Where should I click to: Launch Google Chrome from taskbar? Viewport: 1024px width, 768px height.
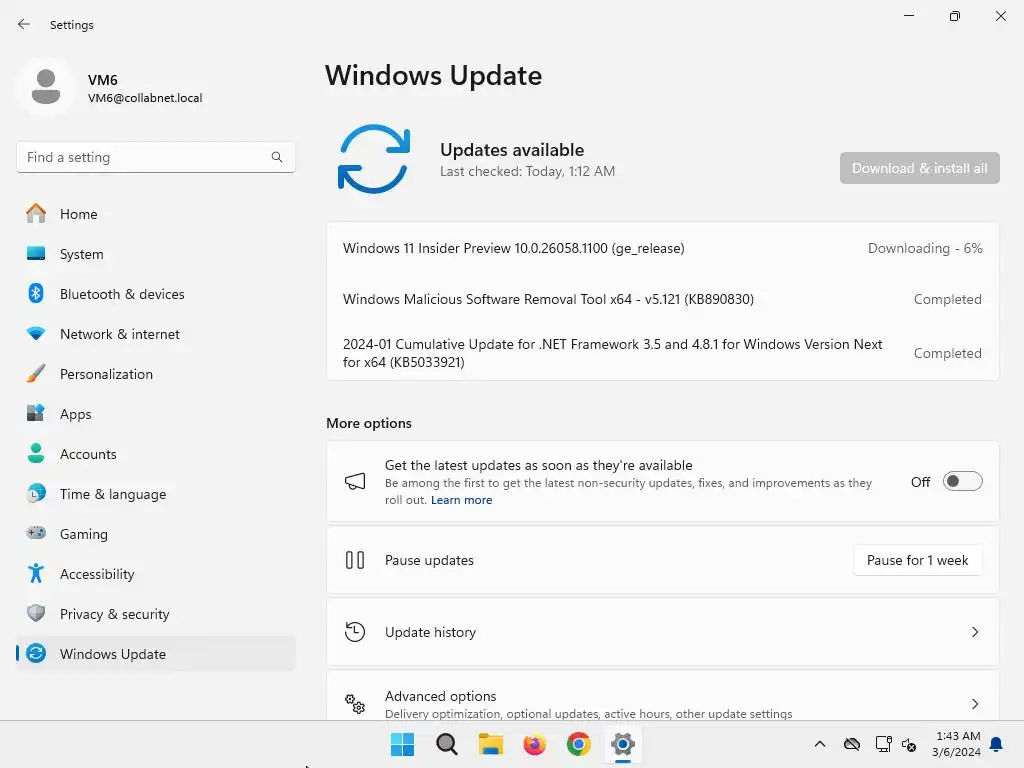pos(579,744)
